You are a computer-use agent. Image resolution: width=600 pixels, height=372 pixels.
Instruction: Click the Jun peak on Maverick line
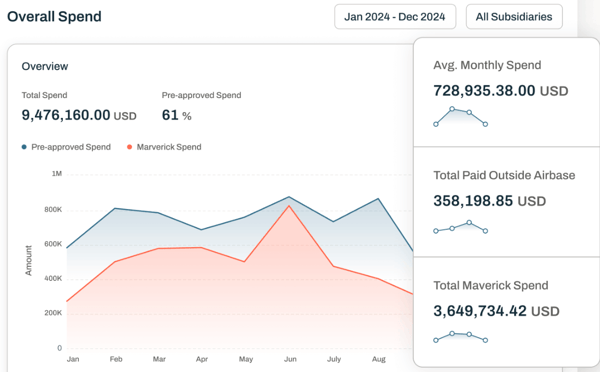(289, 206)
